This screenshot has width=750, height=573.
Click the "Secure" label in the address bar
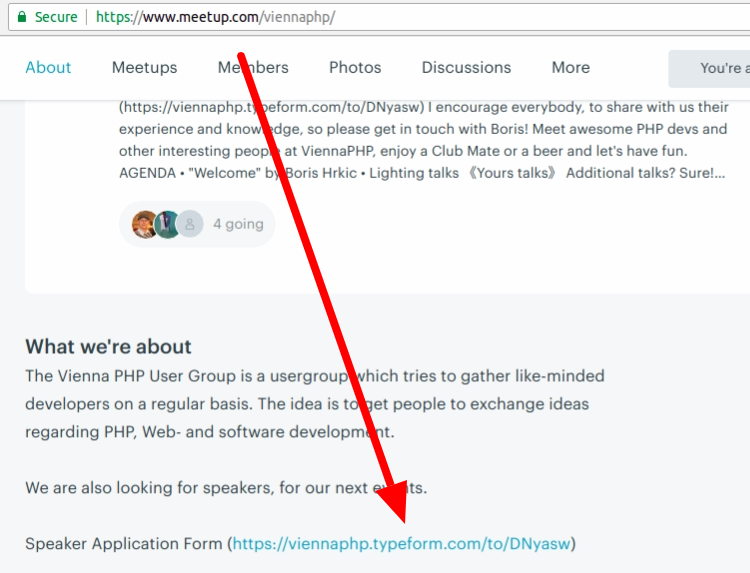(56, 17)
